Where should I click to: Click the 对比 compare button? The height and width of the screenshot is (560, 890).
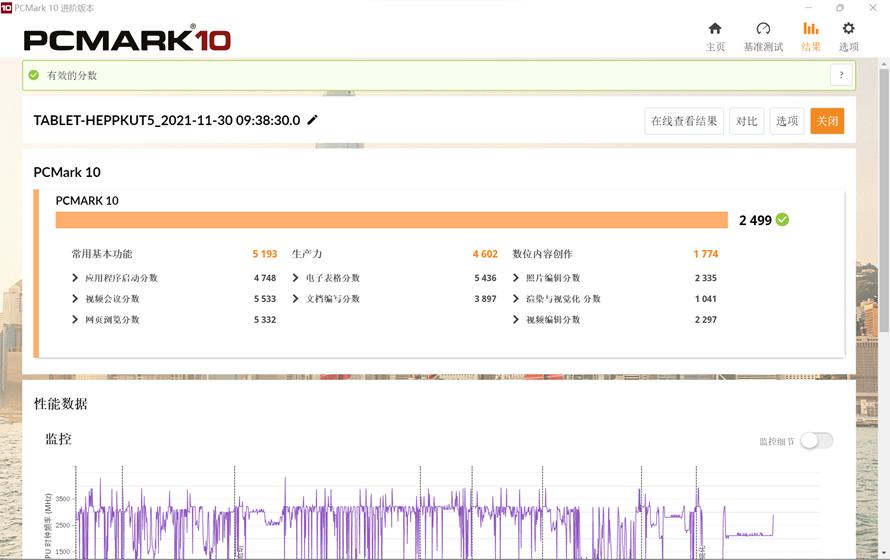coord(746,121)
